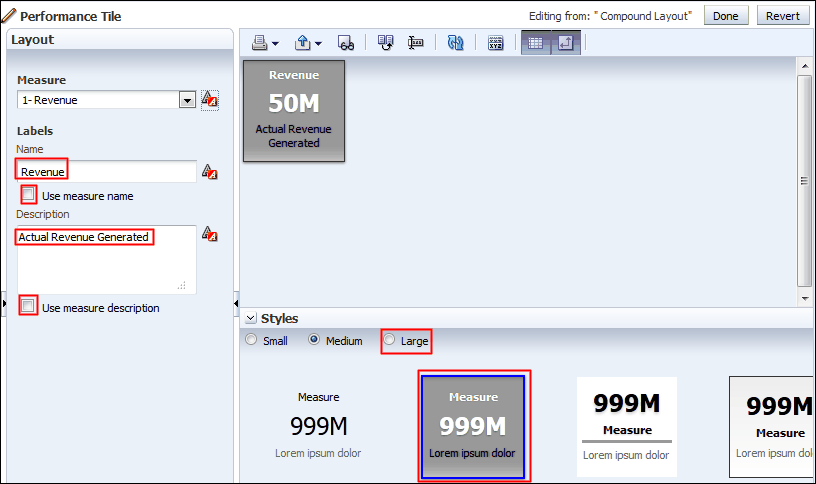
Task: Open the print options toolbar icon
Action: 260,43
